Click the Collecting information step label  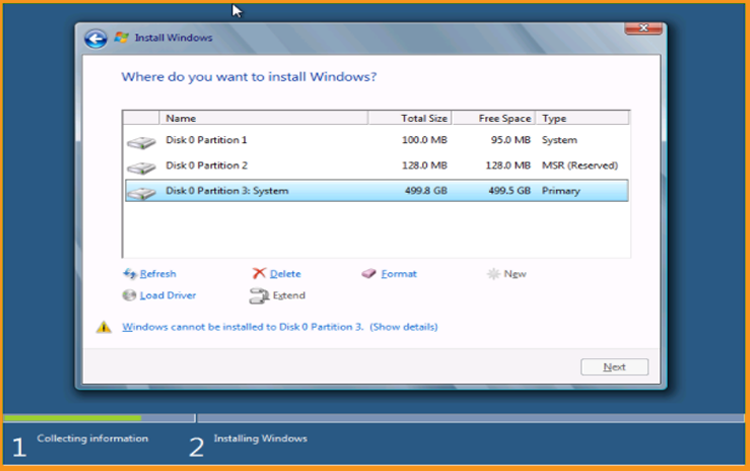pos(93,438)
